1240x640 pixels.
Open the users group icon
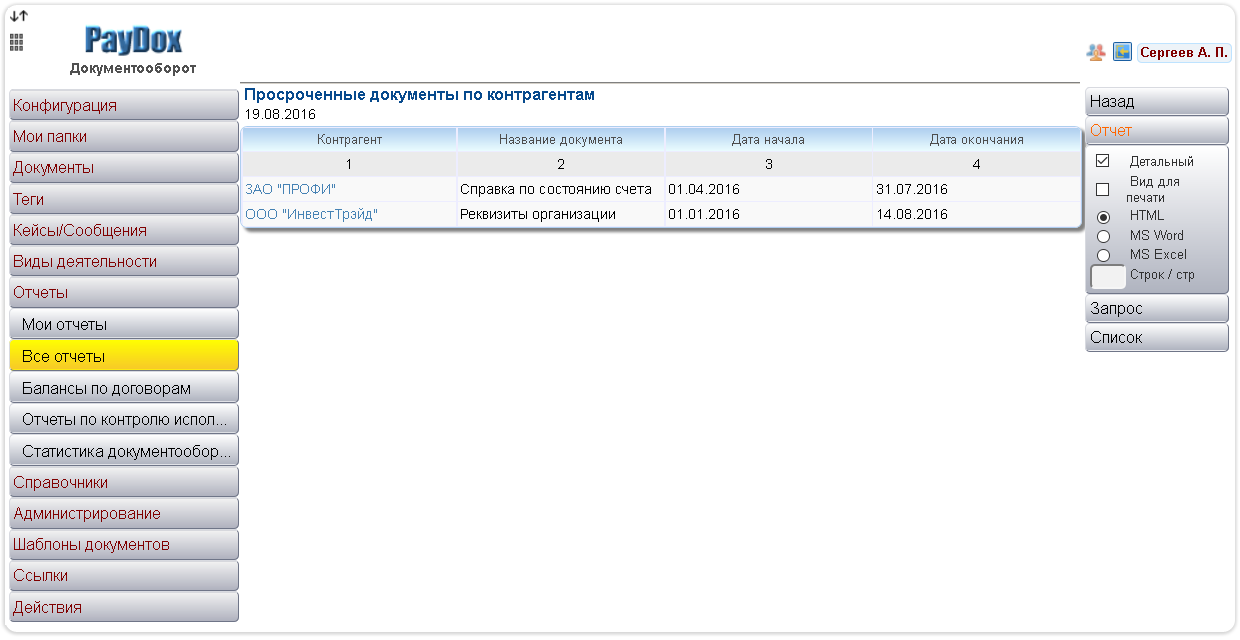[x=1096, y=52]
